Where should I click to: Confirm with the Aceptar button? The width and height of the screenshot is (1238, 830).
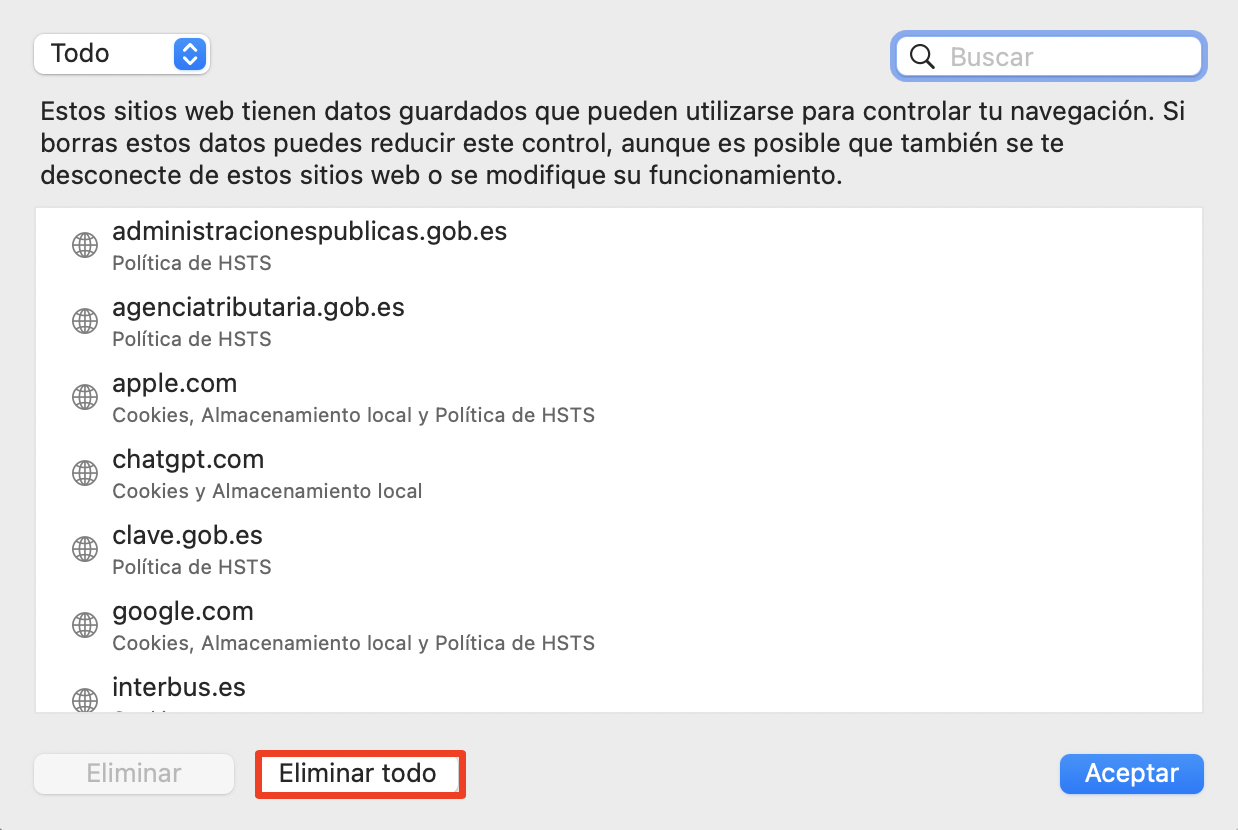tap(1131, 773)
